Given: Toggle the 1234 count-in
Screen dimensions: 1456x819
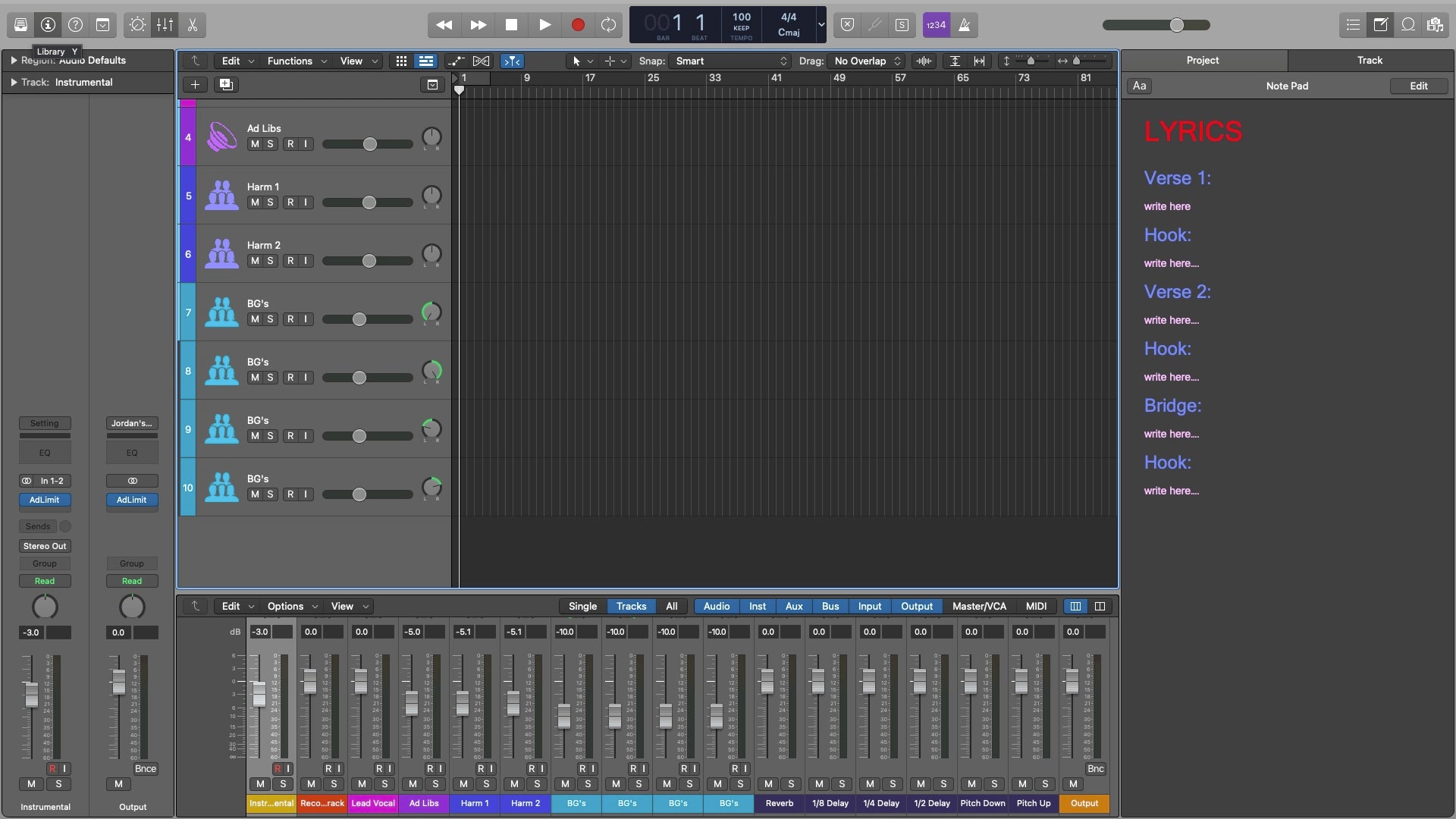Looking at the screenshot, I should 936,25.
